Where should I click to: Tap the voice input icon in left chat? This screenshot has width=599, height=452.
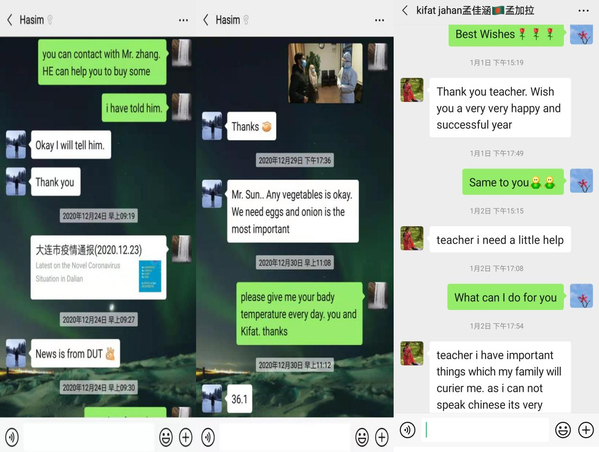[x=12, y=437]
